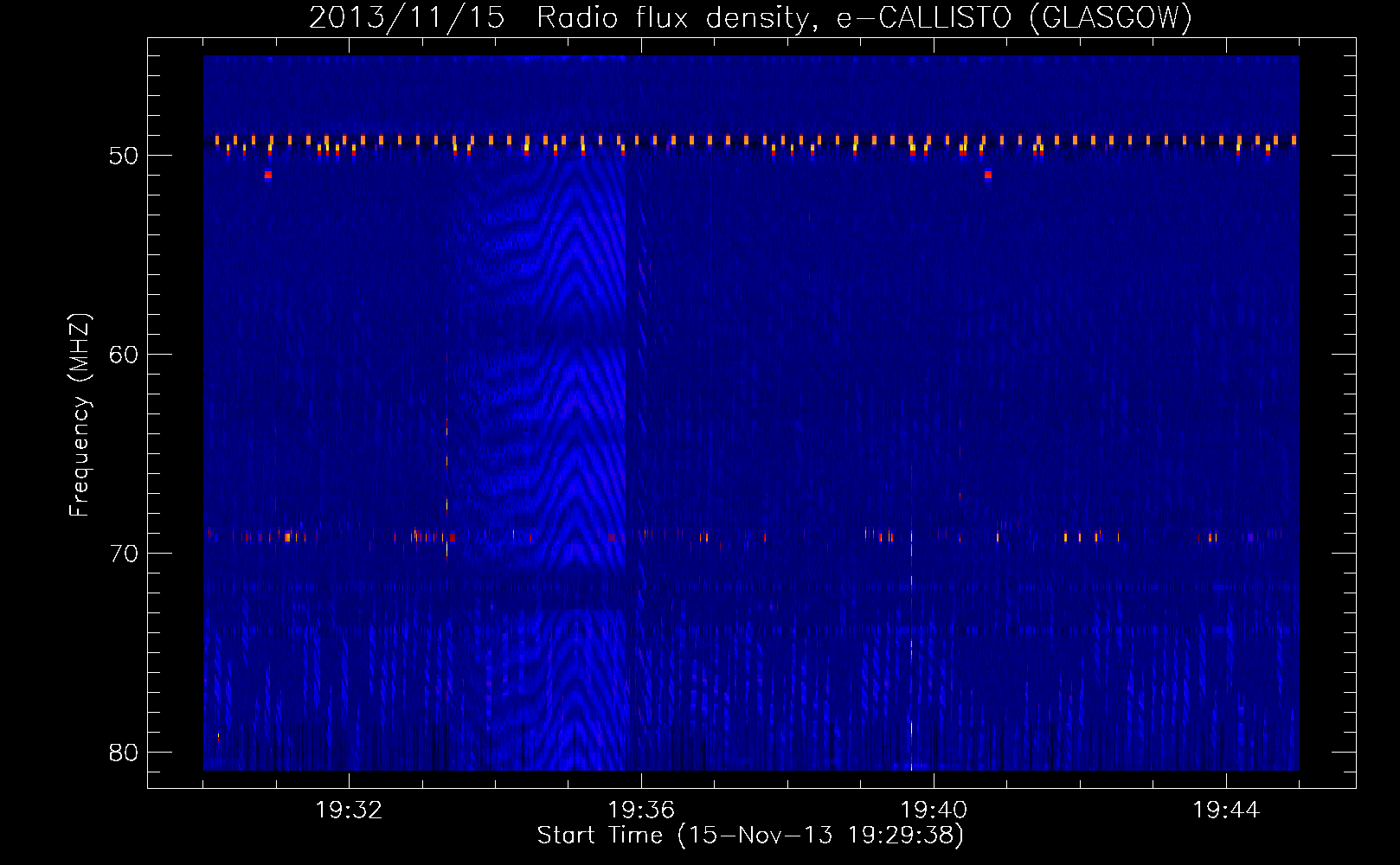Click the red marker near 51 MHz left side
Viewport: 1400px width, 865px height.
[x=268, y=175]
